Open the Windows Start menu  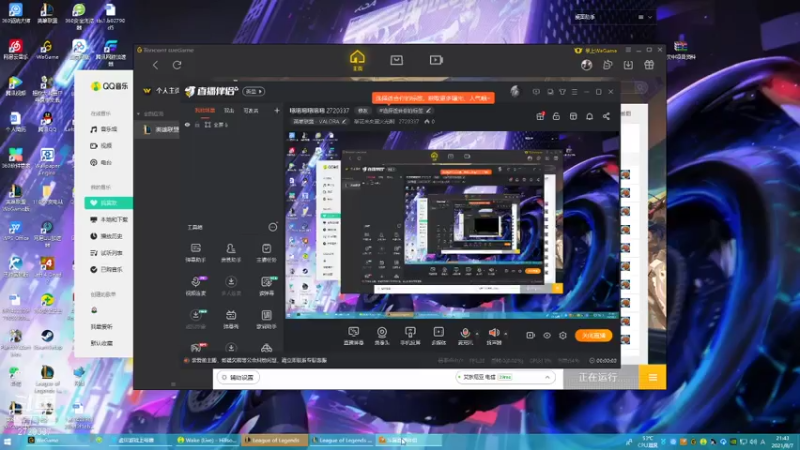coord(7,440)
